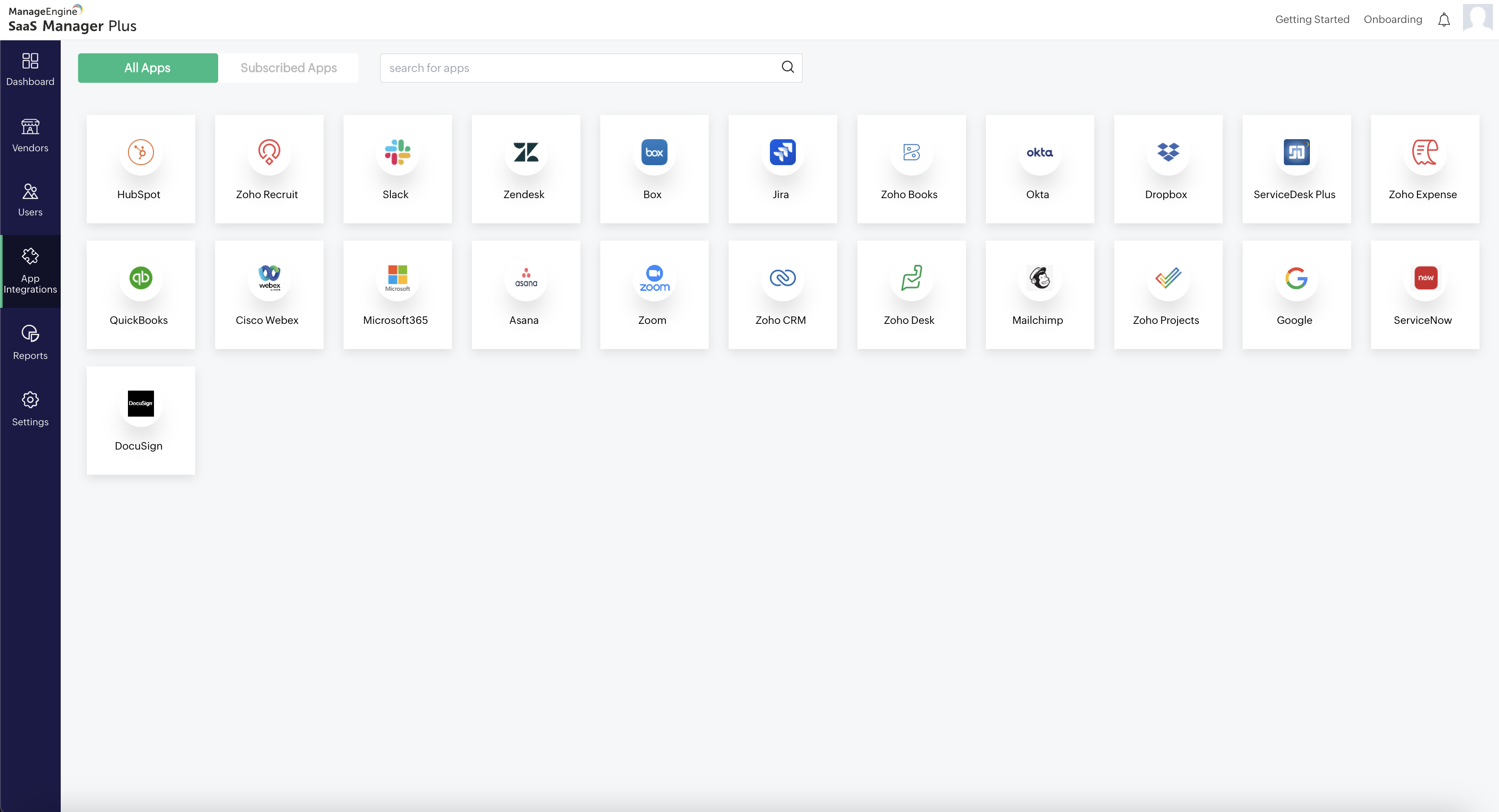1499x812 pixels.
Task: Open notifications bell
Action: [1444, 20]
